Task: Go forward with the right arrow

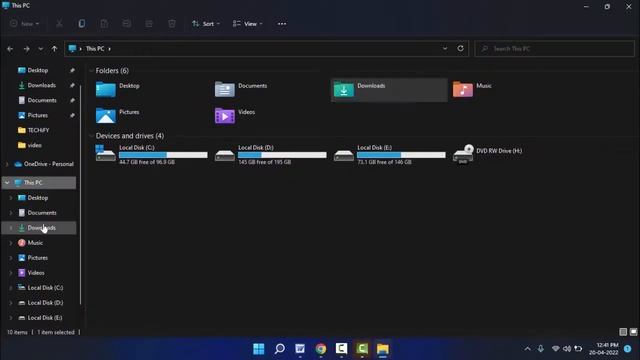Action: [27, 49]
